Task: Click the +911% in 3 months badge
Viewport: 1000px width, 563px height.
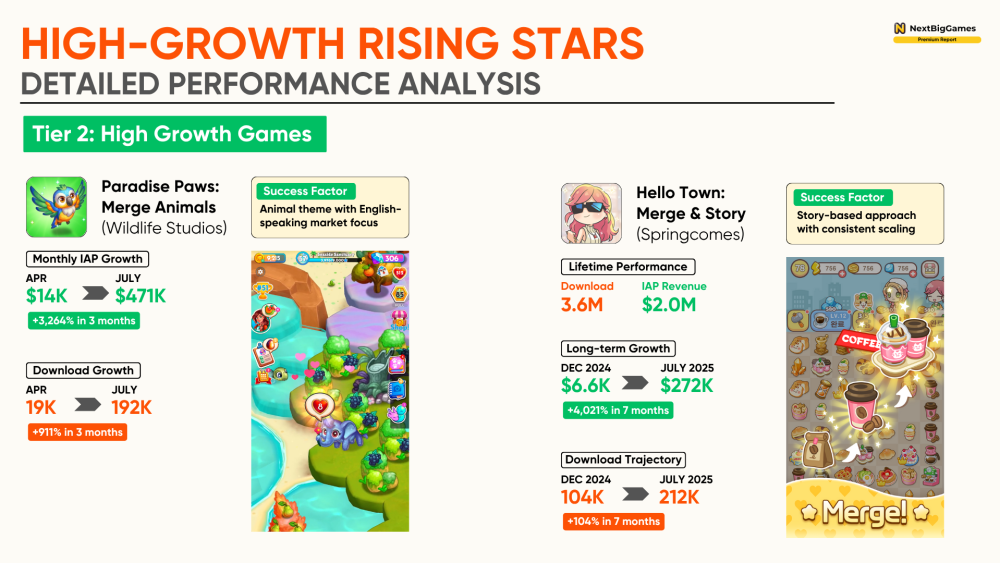Action: pos(77,432)
